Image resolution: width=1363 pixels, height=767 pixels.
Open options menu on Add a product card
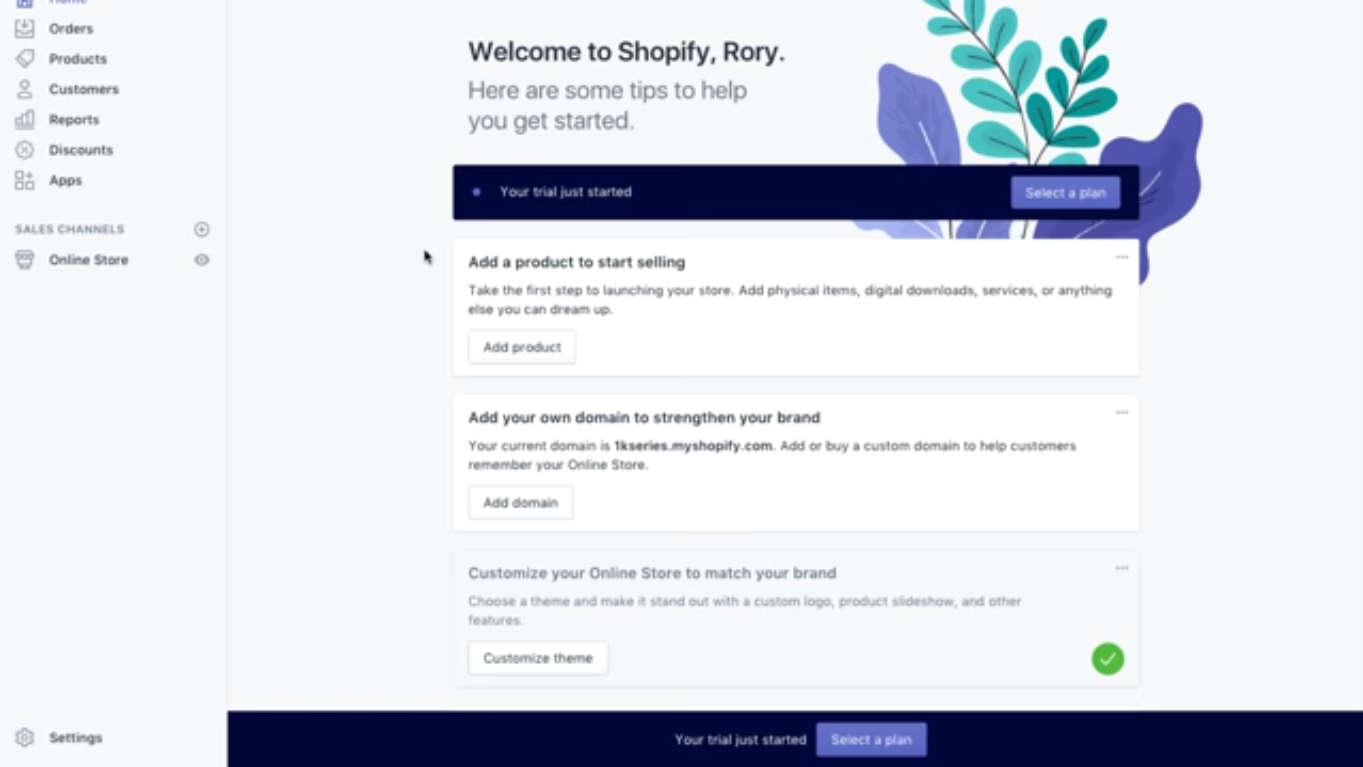pyautogui.click(x=1122, y=257)
